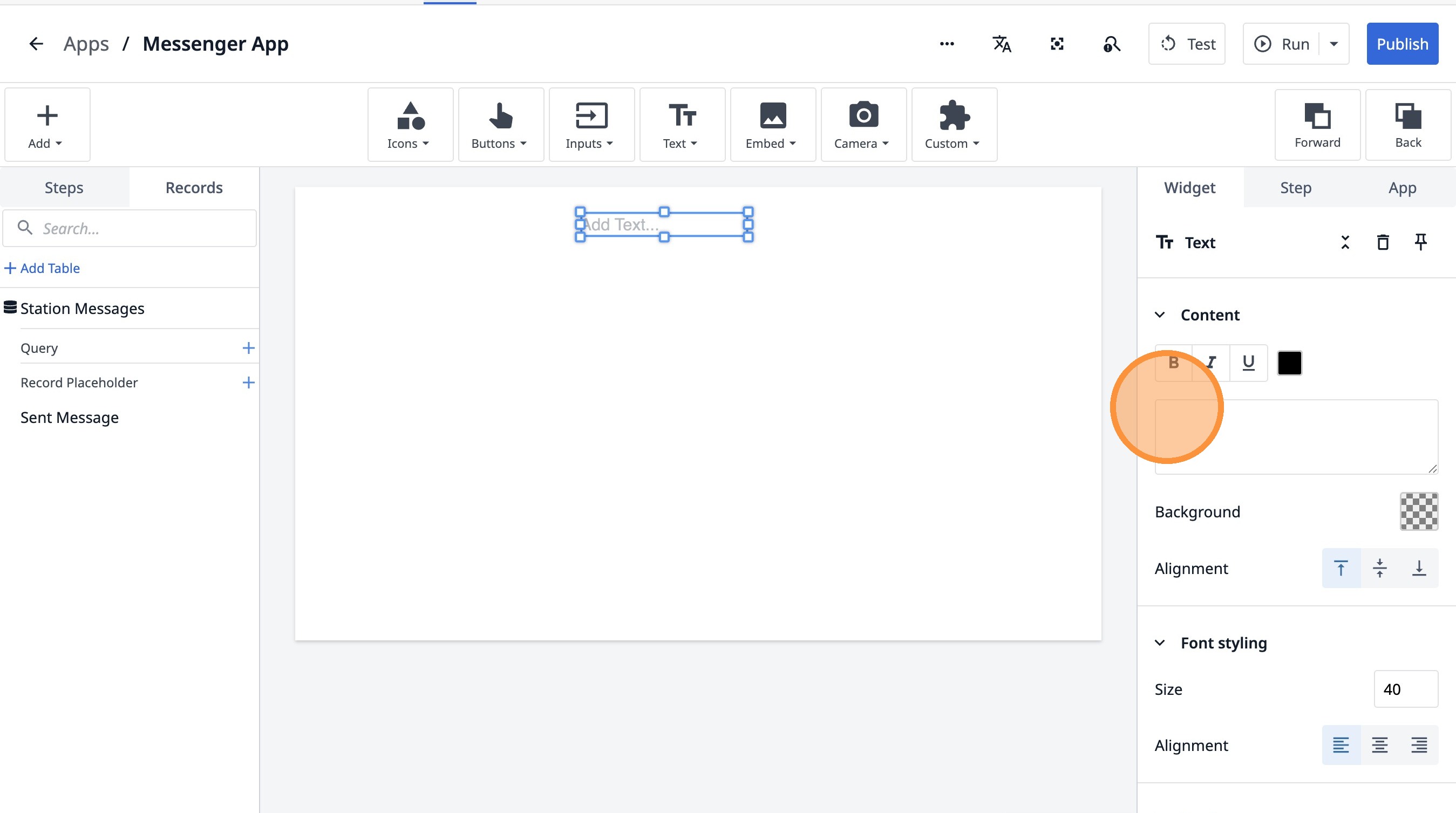The width and height of the screenshot is (1456, 813).
Task: Click the back arrow to Apps
Action: pos(36,44)
